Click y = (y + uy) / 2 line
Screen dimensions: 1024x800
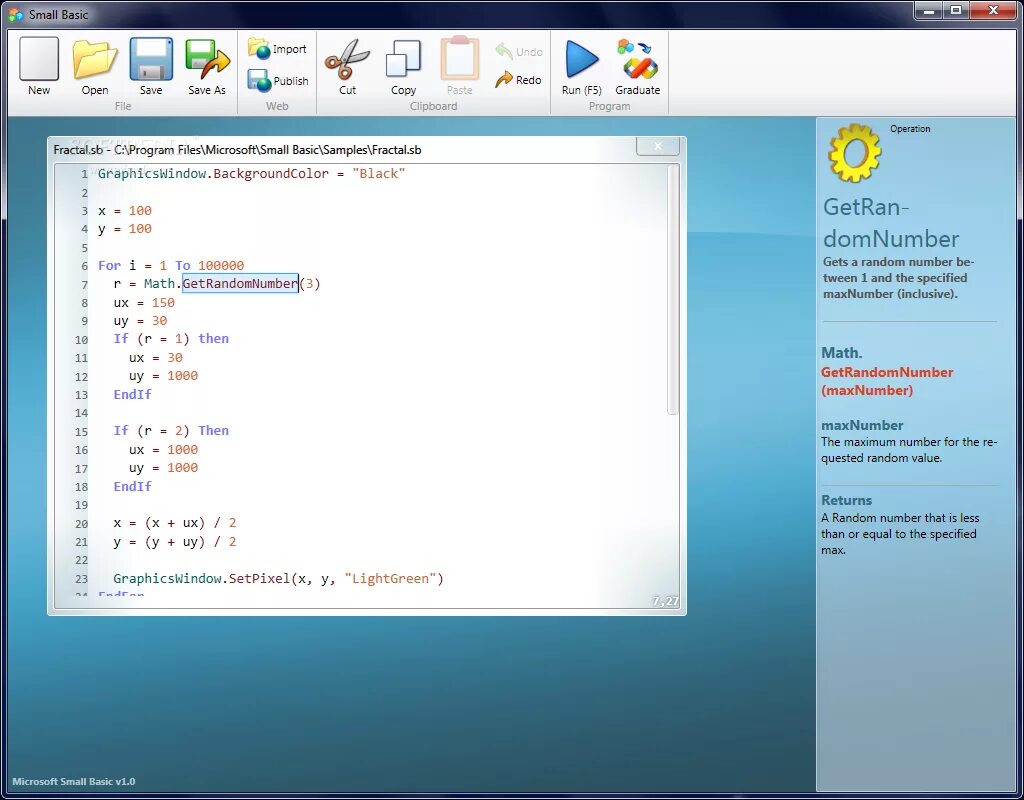(x=175, y=541)
